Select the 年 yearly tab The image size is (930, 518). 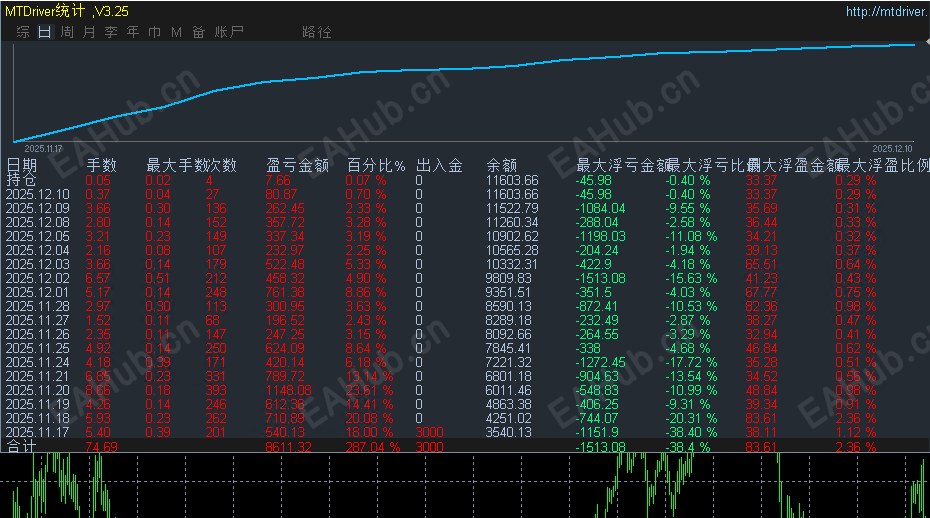coord(133,32)
